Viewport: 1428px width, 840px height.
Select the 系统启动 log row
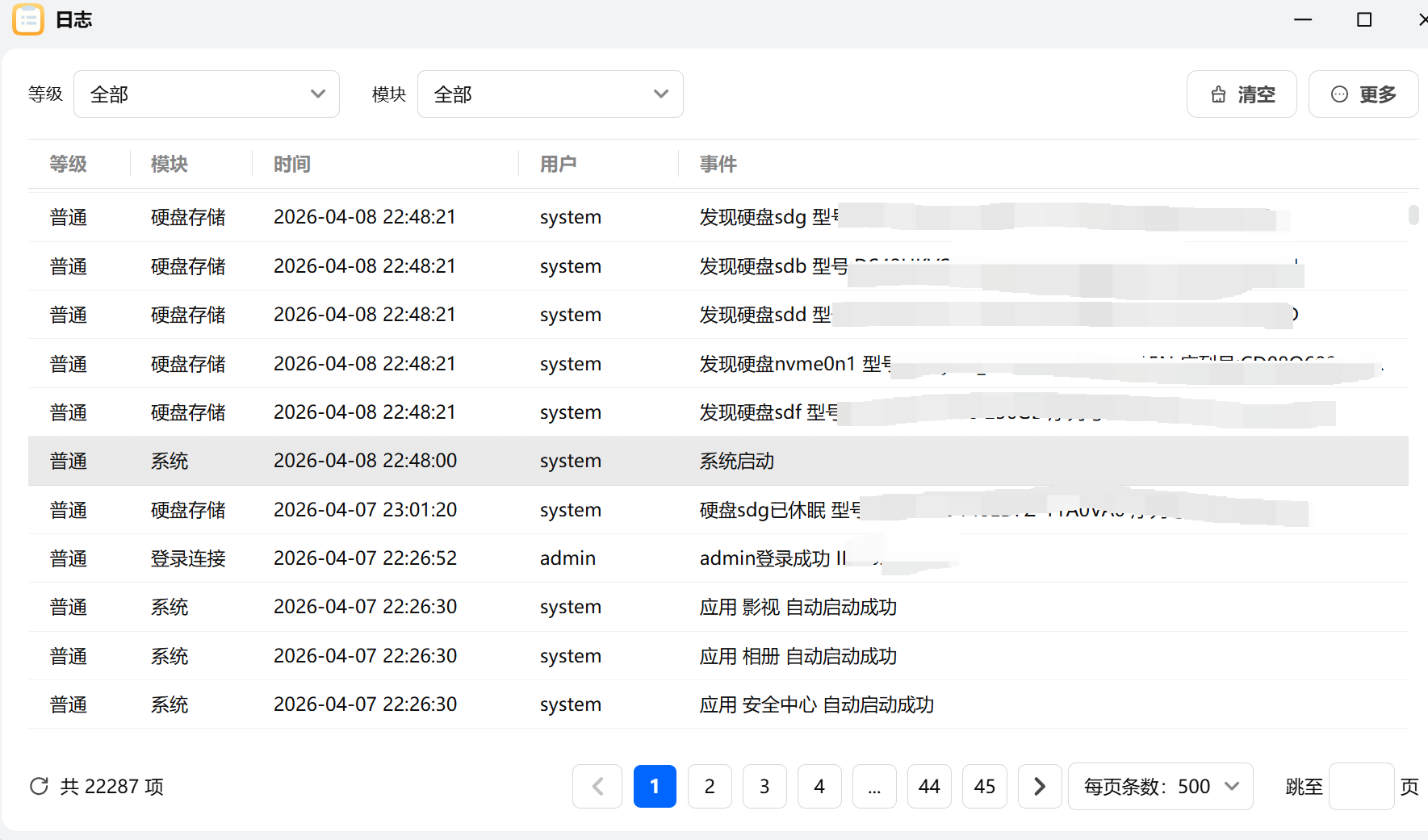pyautogui.click(x=735, y=461)
